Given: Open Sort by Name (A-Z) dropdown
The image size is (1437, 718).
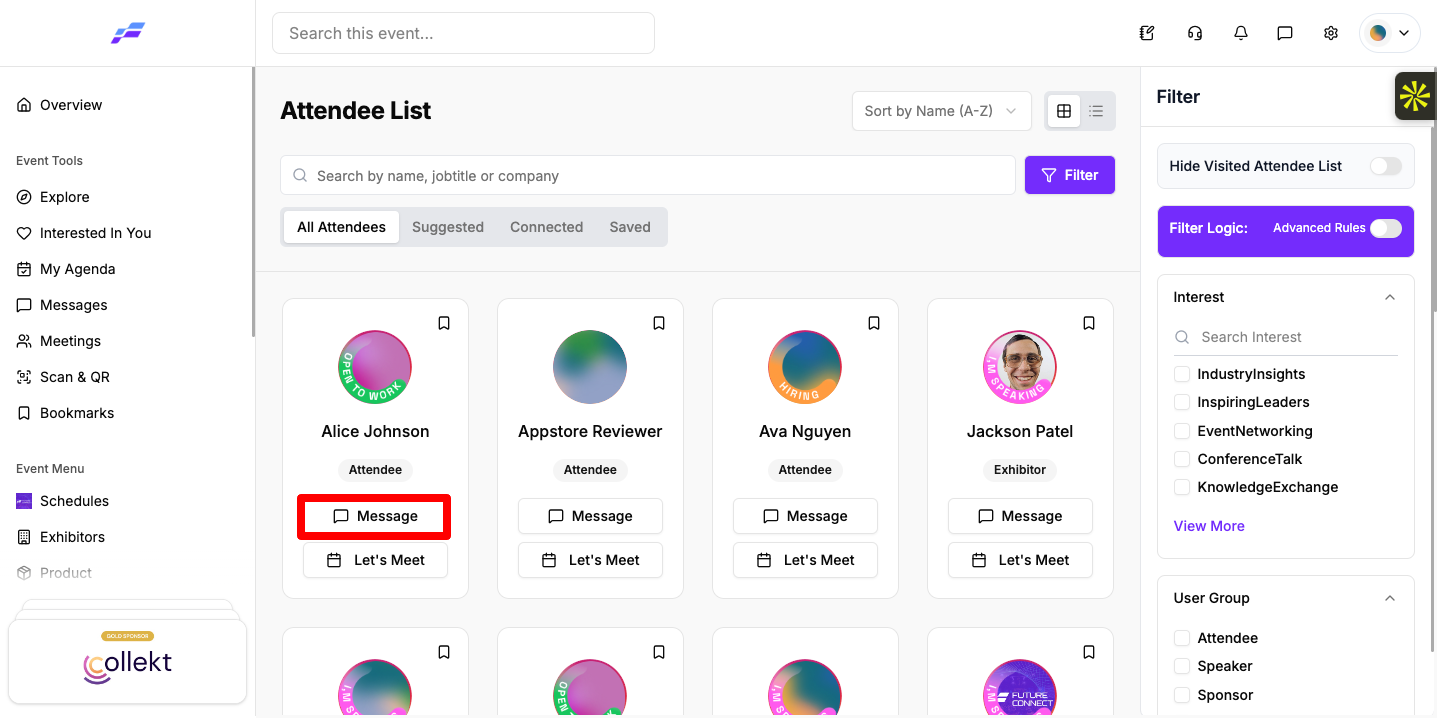Looking at the screenshot, I should click(x=941, y=111).
